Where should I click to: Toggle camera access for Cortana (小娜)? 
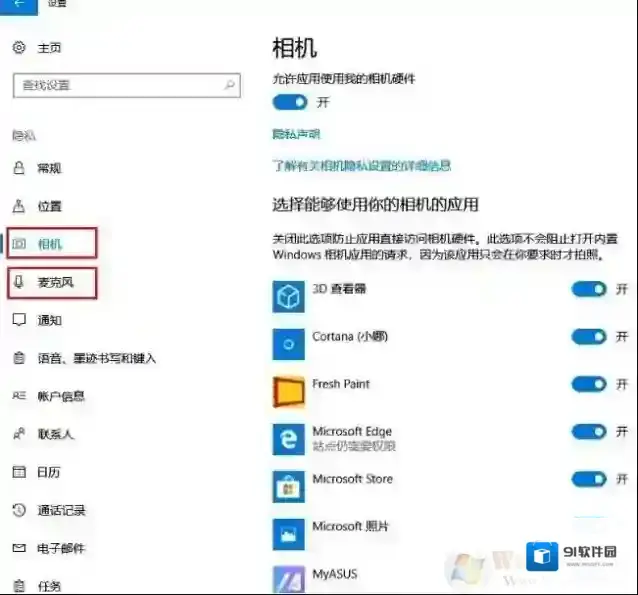[x=589, y=337]
